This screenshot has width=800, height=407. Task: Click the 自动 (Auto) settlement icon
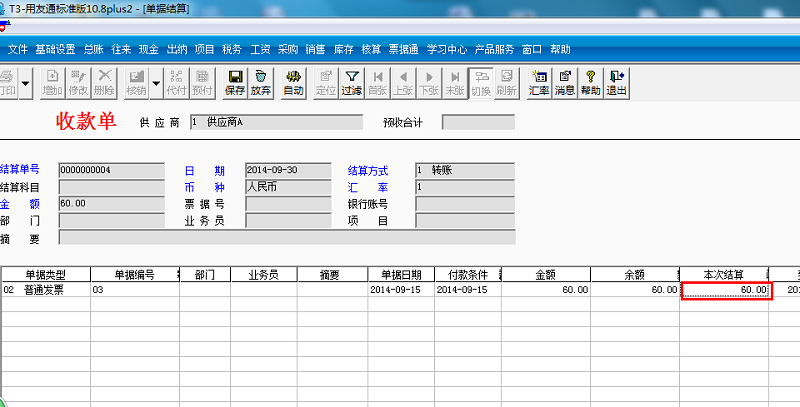click(x=293, y=83)
